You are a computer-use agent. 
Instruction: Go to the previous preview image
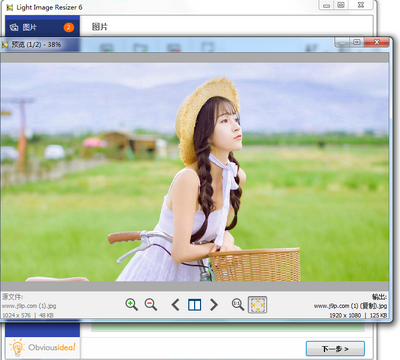(x=175, y=305)
